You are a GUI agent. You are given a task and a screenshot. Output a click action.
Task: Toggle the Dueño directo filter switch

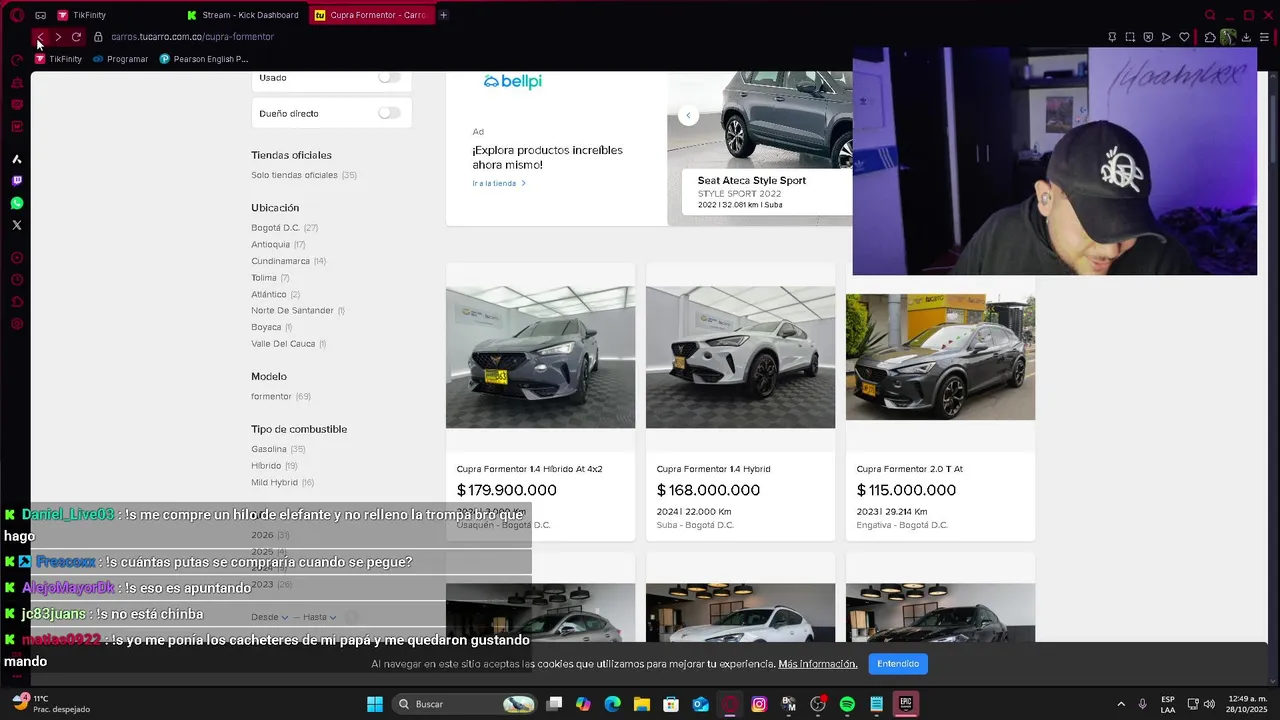point(389,113)
